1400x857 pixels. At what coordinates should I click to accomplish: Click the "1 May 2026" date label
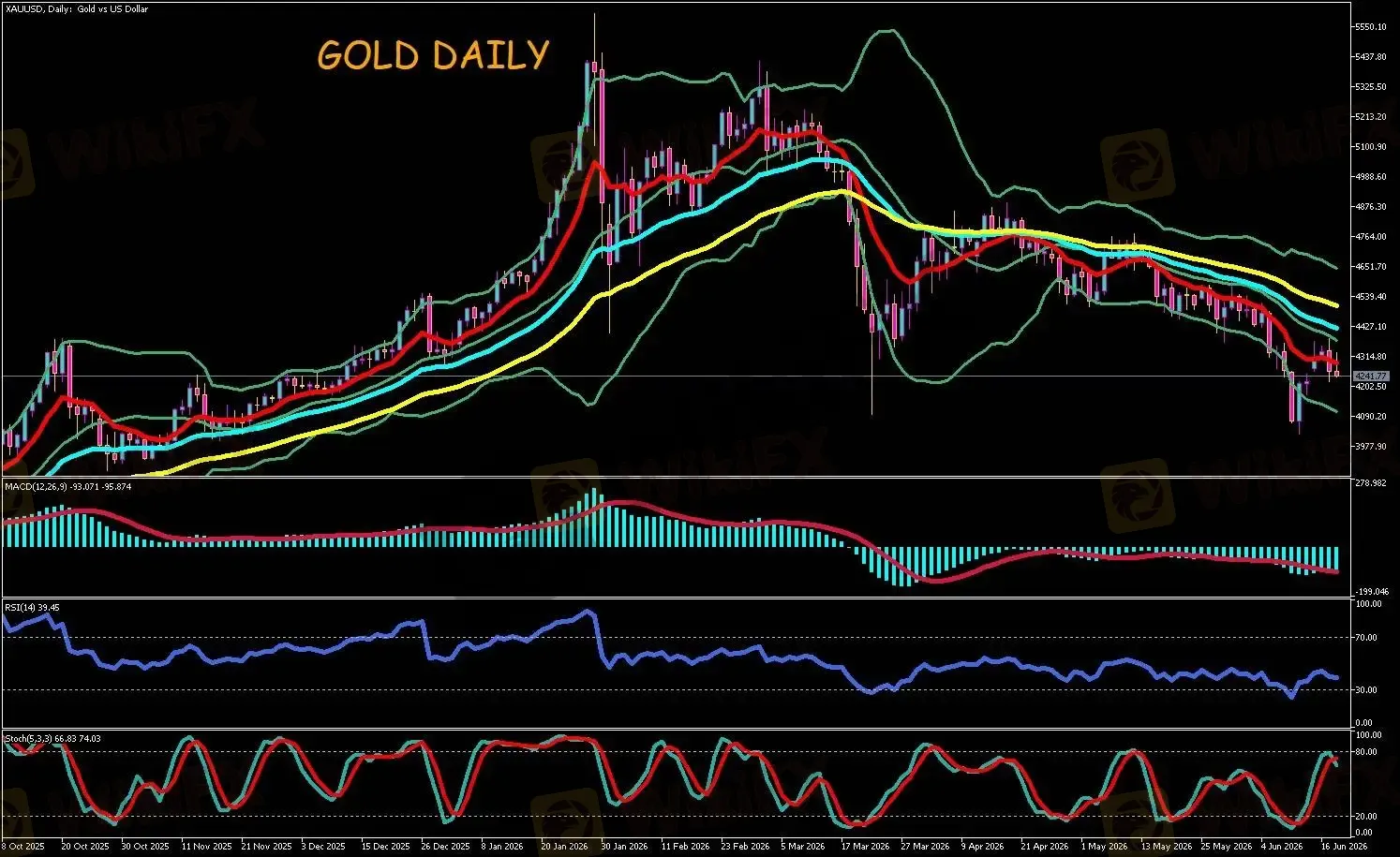point(1104,847)
